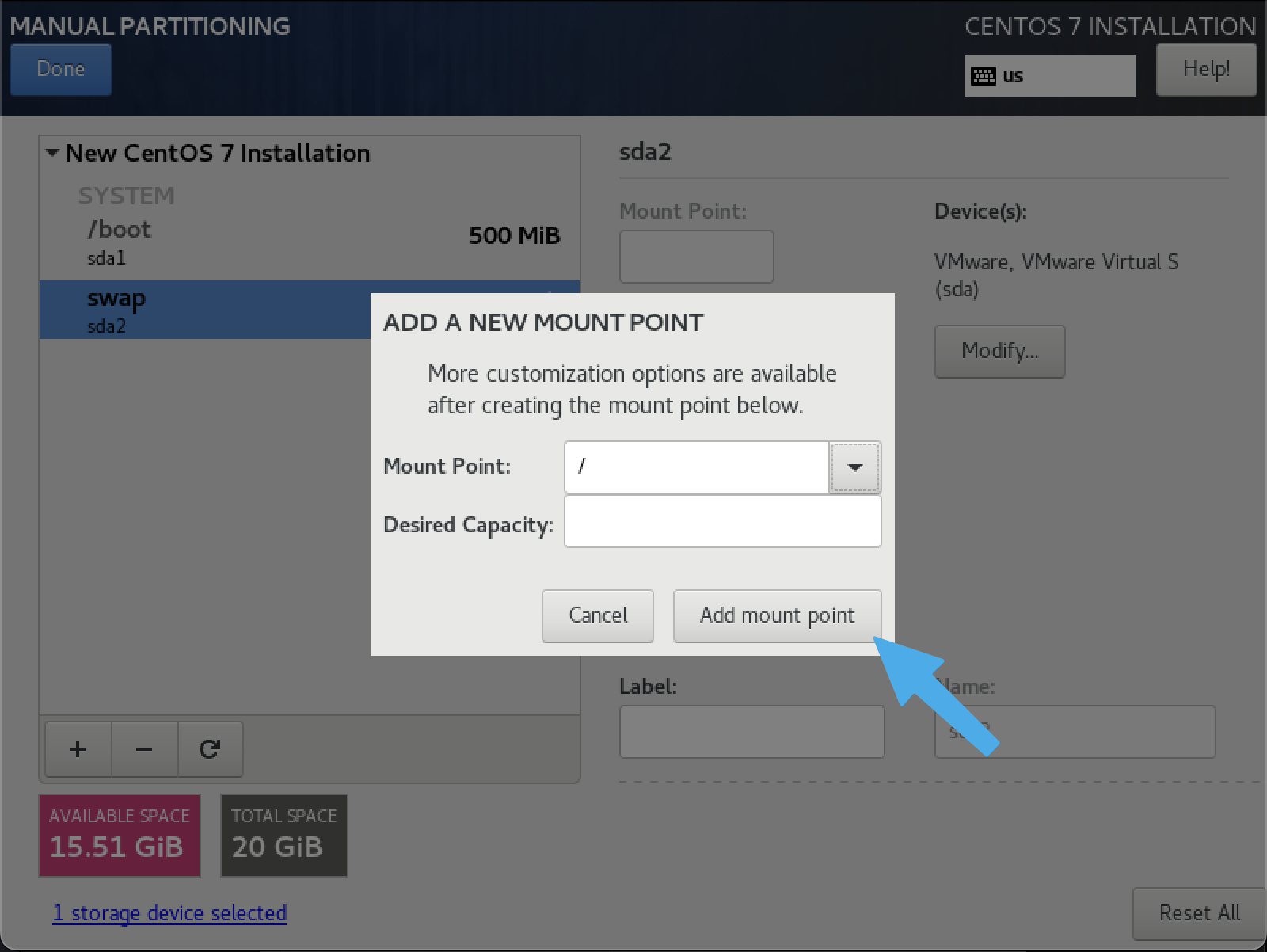Click the Label input field

(x=751, y=731)
